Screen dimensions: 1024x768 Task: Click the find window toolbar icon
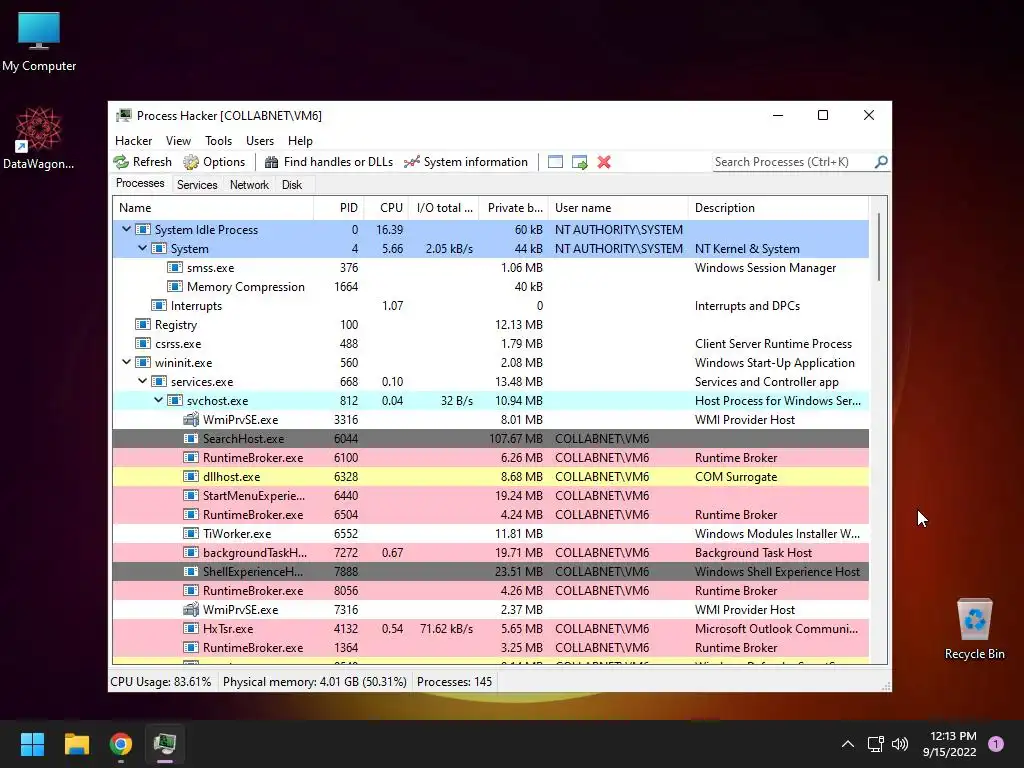pos(555,162)
